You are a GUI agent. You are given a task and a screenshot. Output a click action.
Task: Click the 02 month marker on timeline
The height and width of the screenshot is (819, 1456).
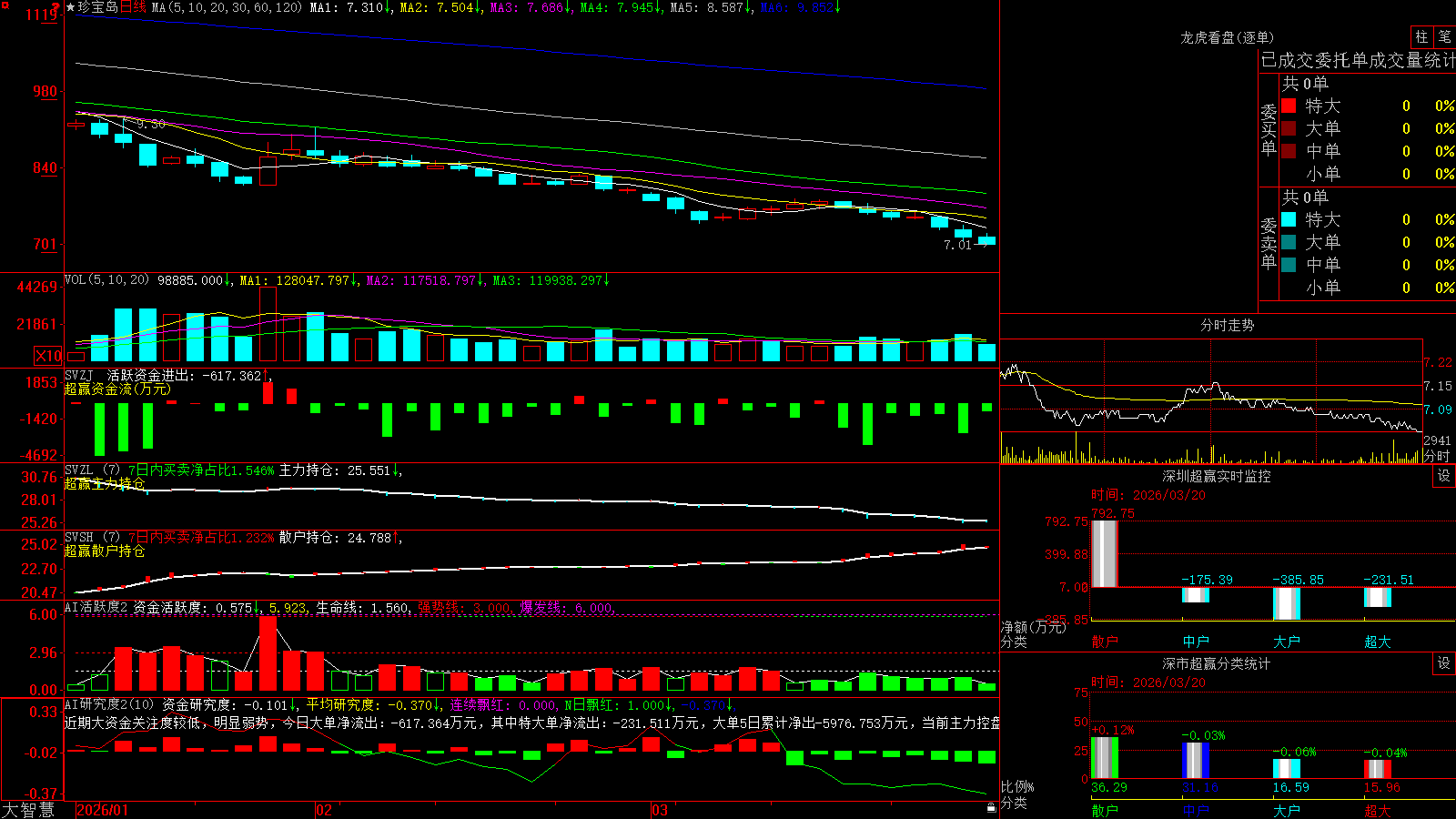[x=323, y=810]
